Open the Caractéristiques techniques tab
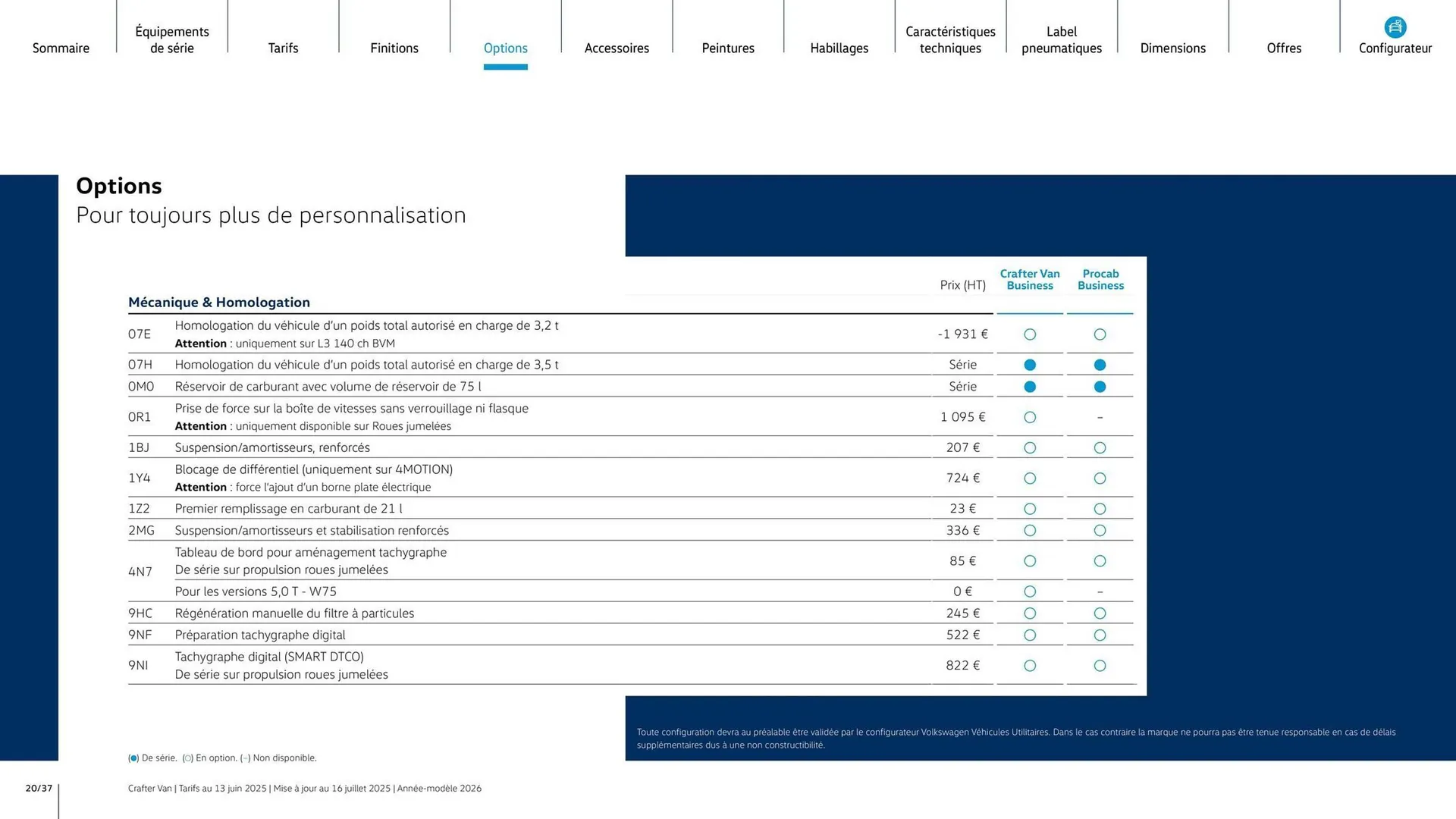This screenshot has height=819, width=1456. pos(949,39)
